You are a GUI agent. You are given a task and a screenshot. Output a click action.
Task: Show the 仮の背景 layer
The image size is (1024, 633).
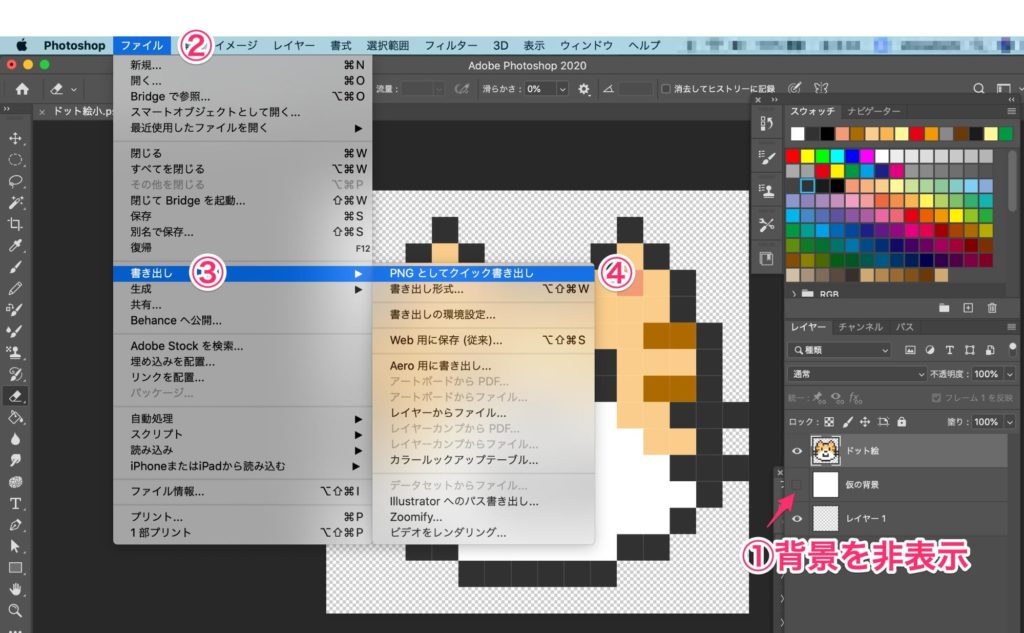pos(796,483)
